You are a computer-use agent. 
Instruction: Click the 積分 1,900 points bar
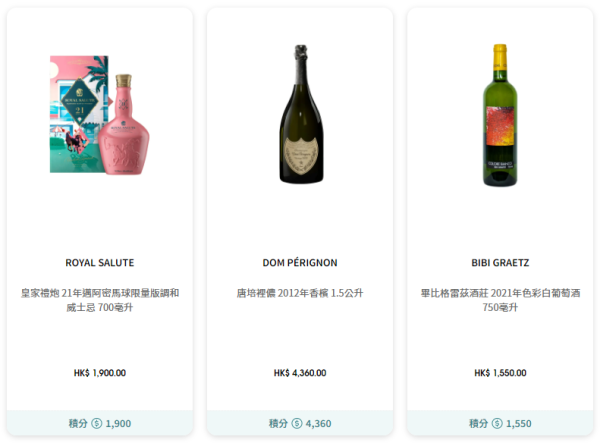[x=100, y=423]
